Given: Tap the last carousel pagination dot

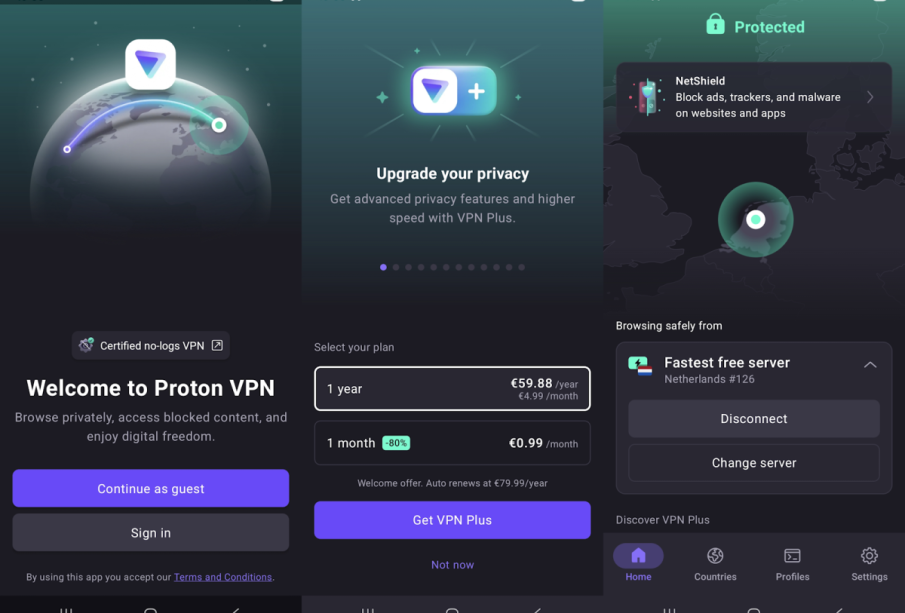Looking at the screenshot, I should pos(522,267).
